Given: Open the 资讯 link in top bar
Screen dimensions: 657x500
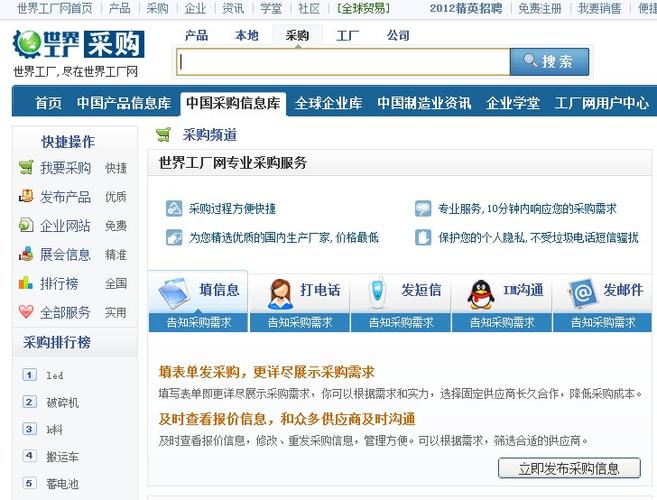Looking at the screenshot, I should click(x=233, y=8).
